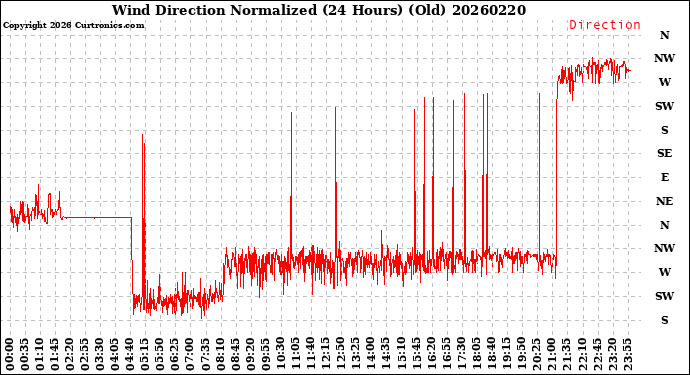Click the '00:00' time label
Screen dimensions: 690x375
[x=10, y=355]
